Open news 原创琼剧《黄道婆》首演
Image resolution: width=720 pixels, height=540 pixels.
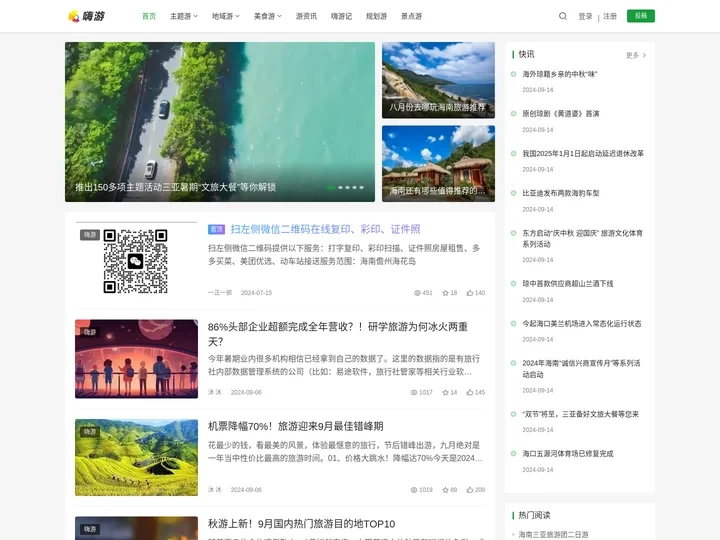[x=561, y=113]
